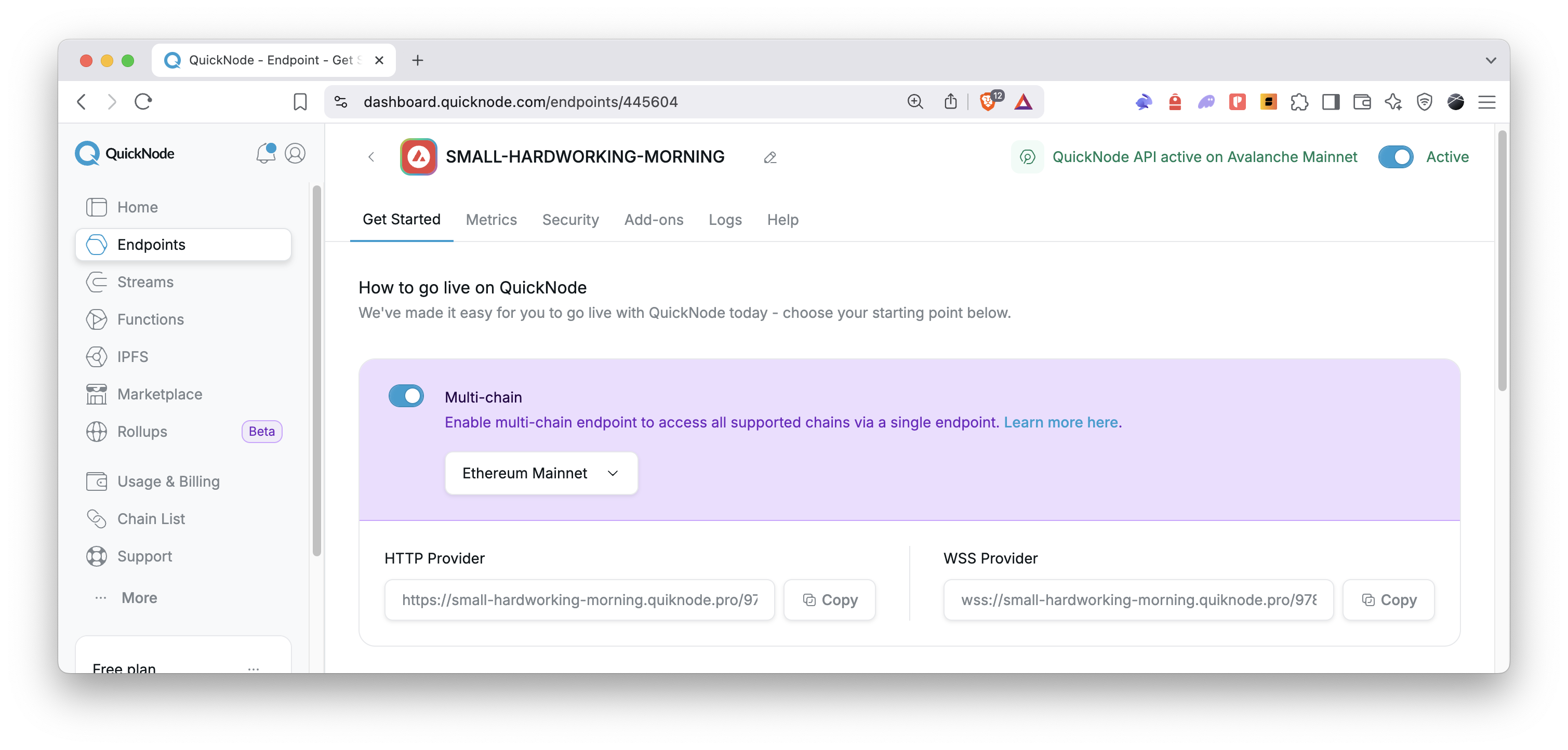1568x750 pixels.
Task: Rename endpoint via the pencil edit icon
Action: click(x=769, y=157)
